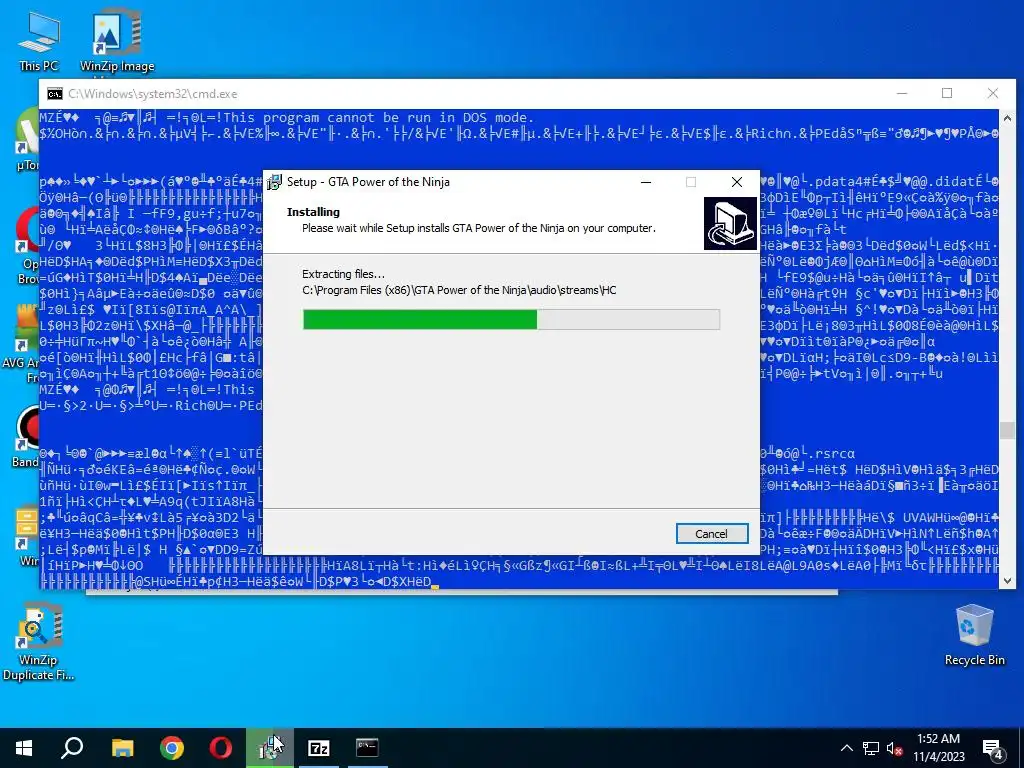Image resolution: width=1024 pixels, height=768 pixels.
Task: Click the installer computer graphic icon
Action: point(730,223)
